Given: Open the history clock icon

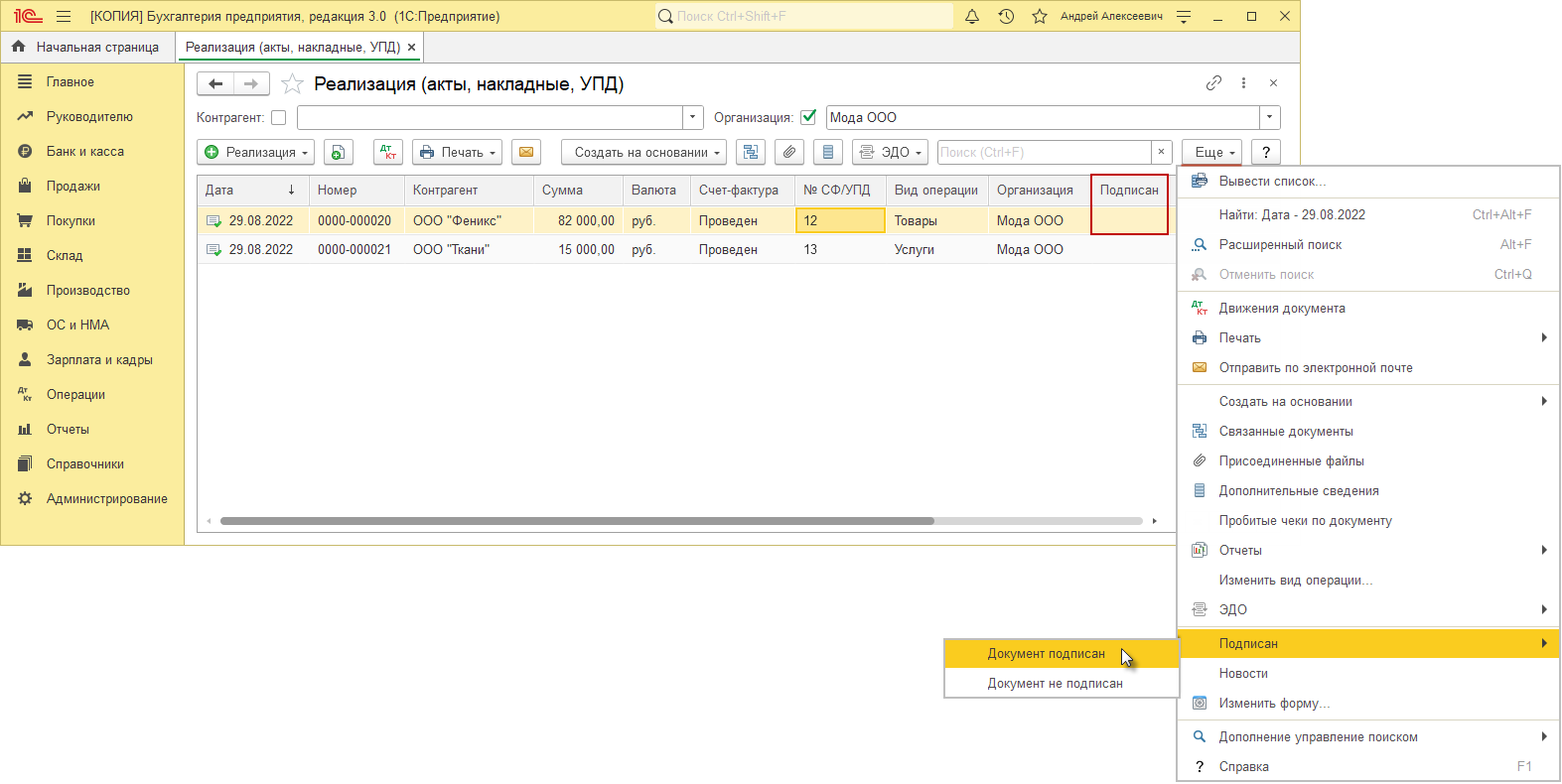Looking at the screenshot, I should tap(1006, 16).
